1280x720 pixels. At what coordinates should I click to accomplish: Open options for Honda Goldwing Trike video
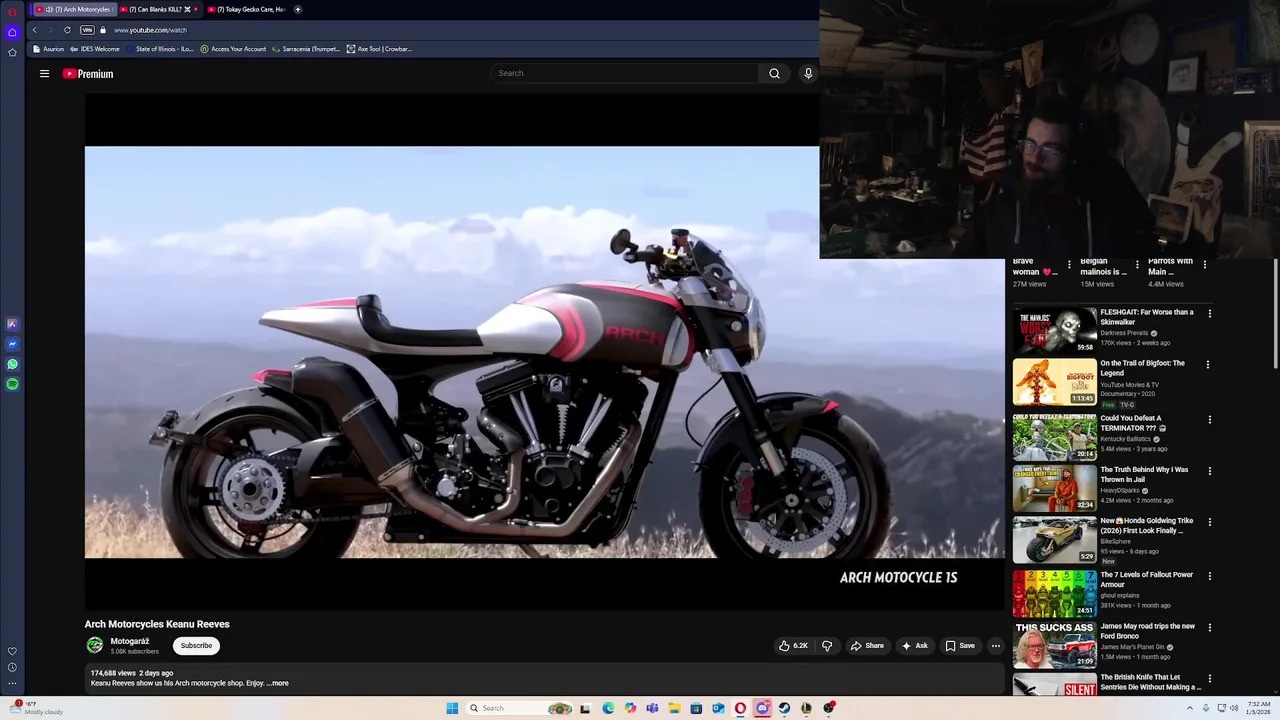(x=1209, y=522)
